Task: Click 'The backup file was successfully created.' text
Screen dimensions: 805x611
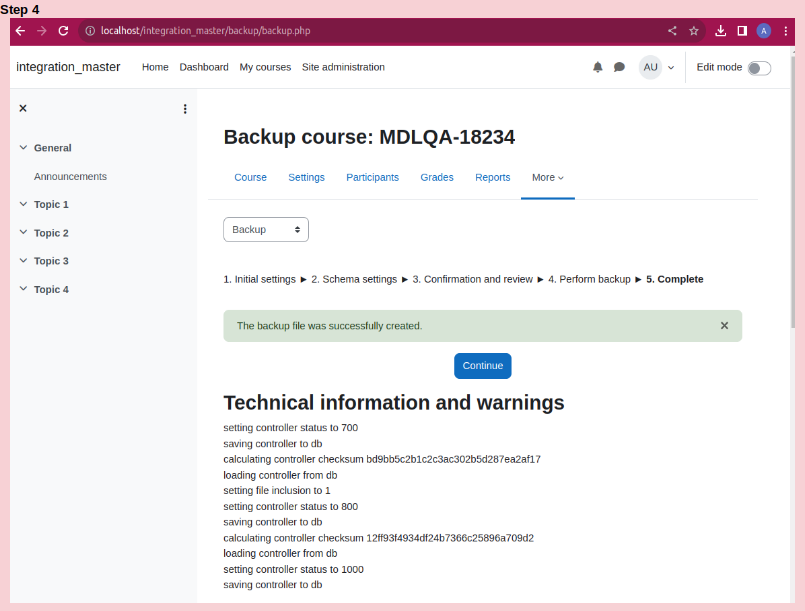Action: click(x=329, y=326)
